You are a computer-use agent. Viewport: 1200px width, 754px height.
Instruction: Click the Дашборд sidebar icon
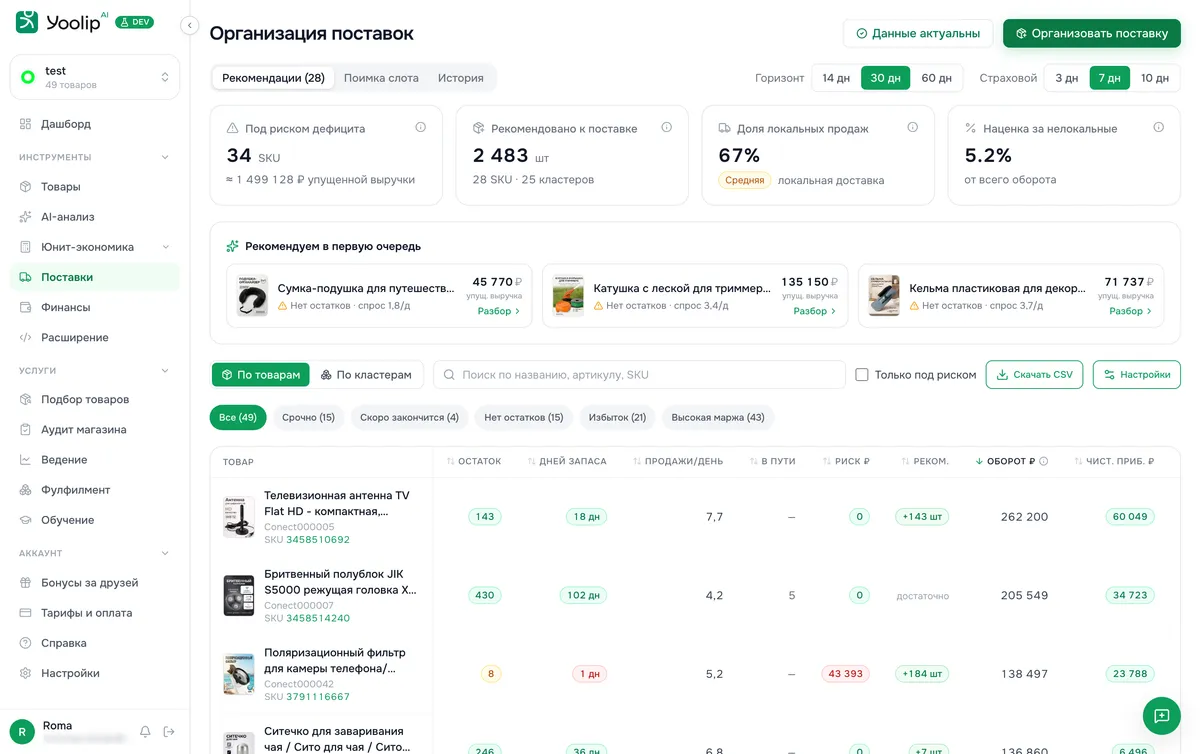click(26, 124)
